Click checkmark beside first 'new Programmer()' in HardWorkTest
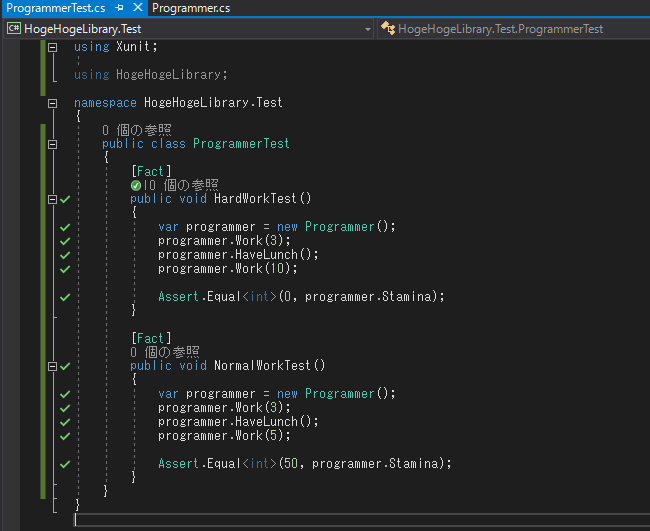 [65, 227]
